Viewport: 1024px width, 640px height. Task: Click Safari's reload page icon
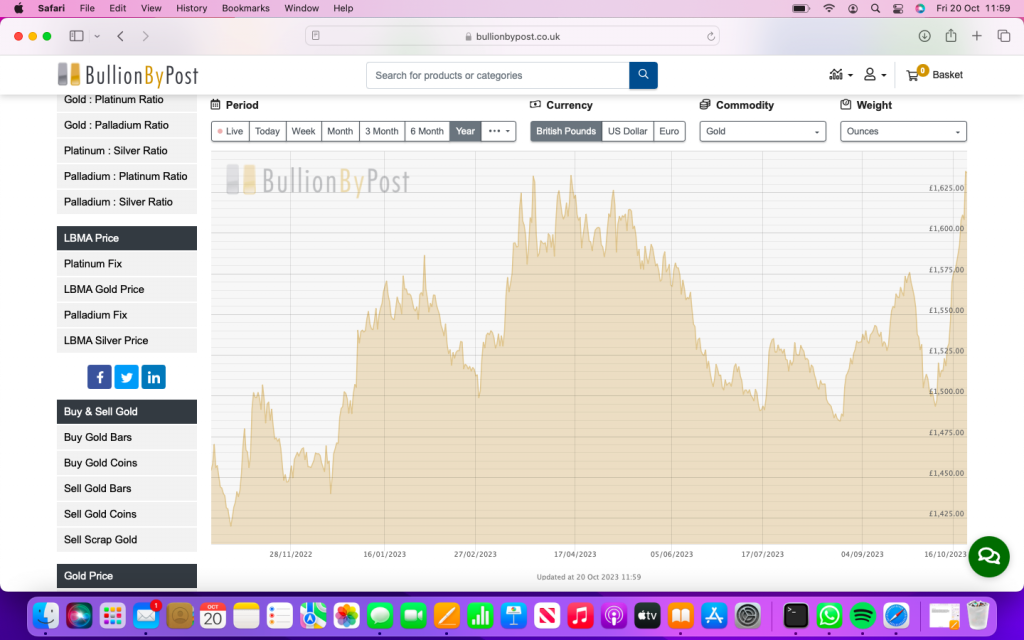[711, 36]
